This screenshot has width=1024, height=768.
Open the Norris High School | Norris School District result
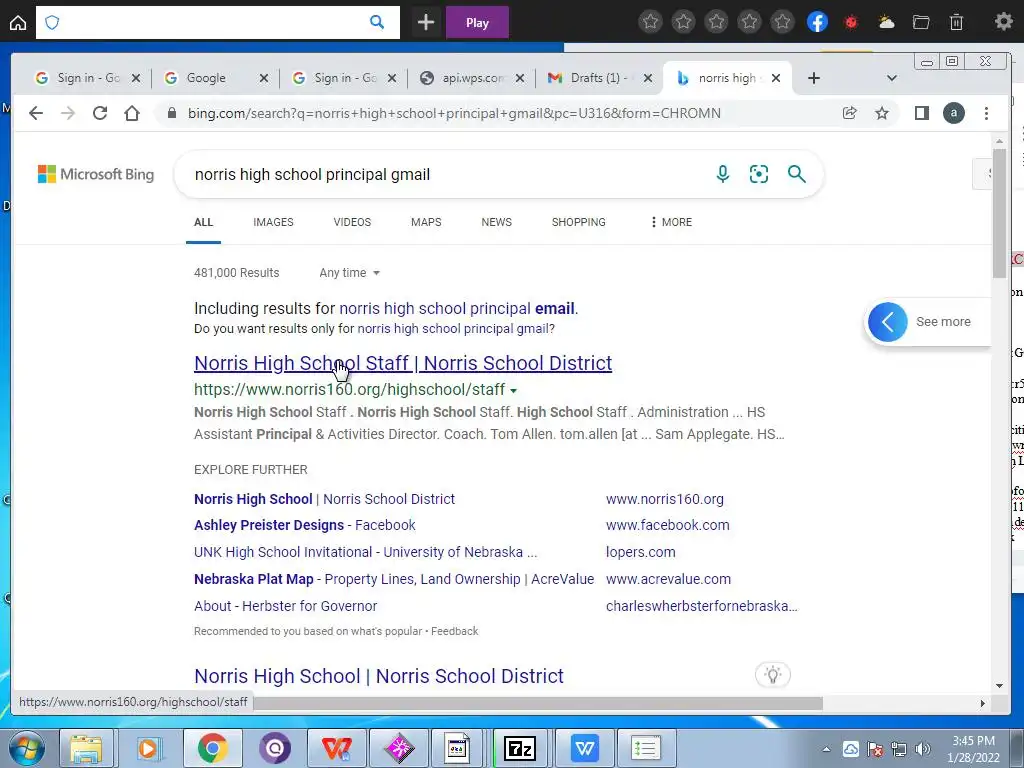point(379,676)
